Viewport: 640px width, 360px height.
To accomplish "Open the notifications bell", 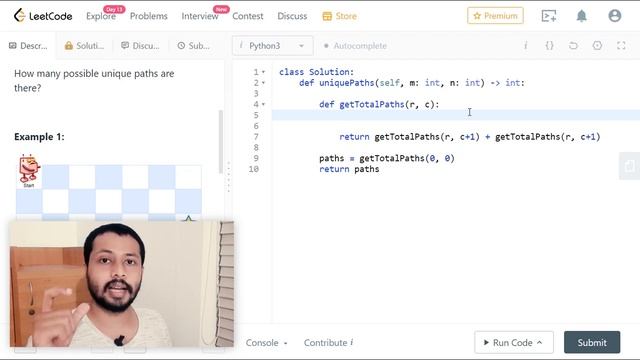I will coord(582,16).
